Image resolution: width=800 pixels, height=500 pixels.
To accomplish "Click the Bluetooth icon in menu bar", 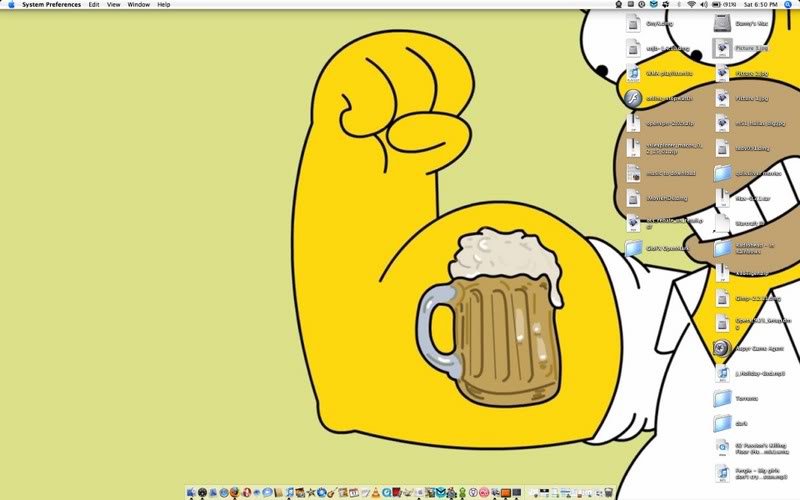I will coord(679,5).
